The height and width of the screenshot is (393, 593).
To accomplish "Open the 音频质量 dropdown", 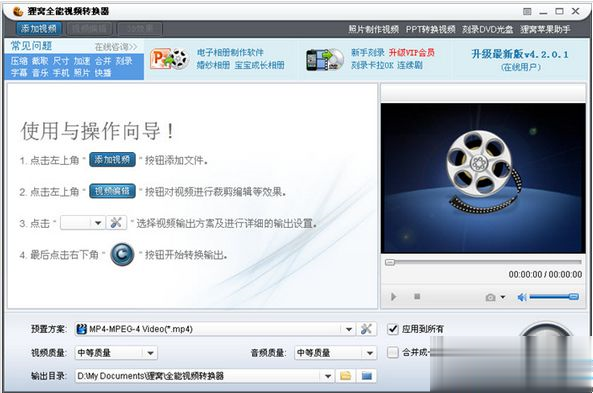I will point(369,353).
